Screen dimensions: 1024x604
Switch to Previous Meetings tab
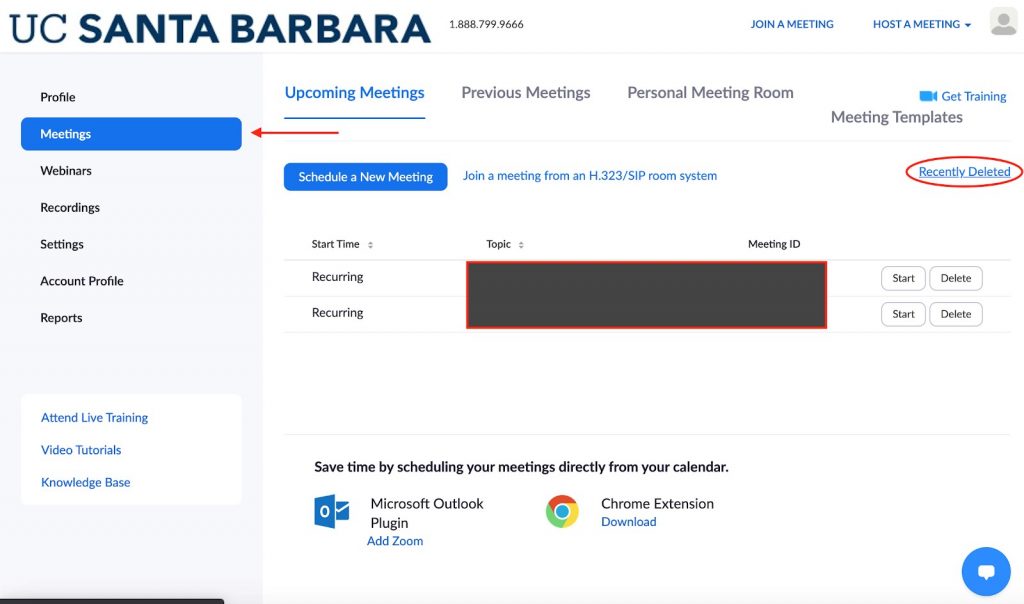526,93
